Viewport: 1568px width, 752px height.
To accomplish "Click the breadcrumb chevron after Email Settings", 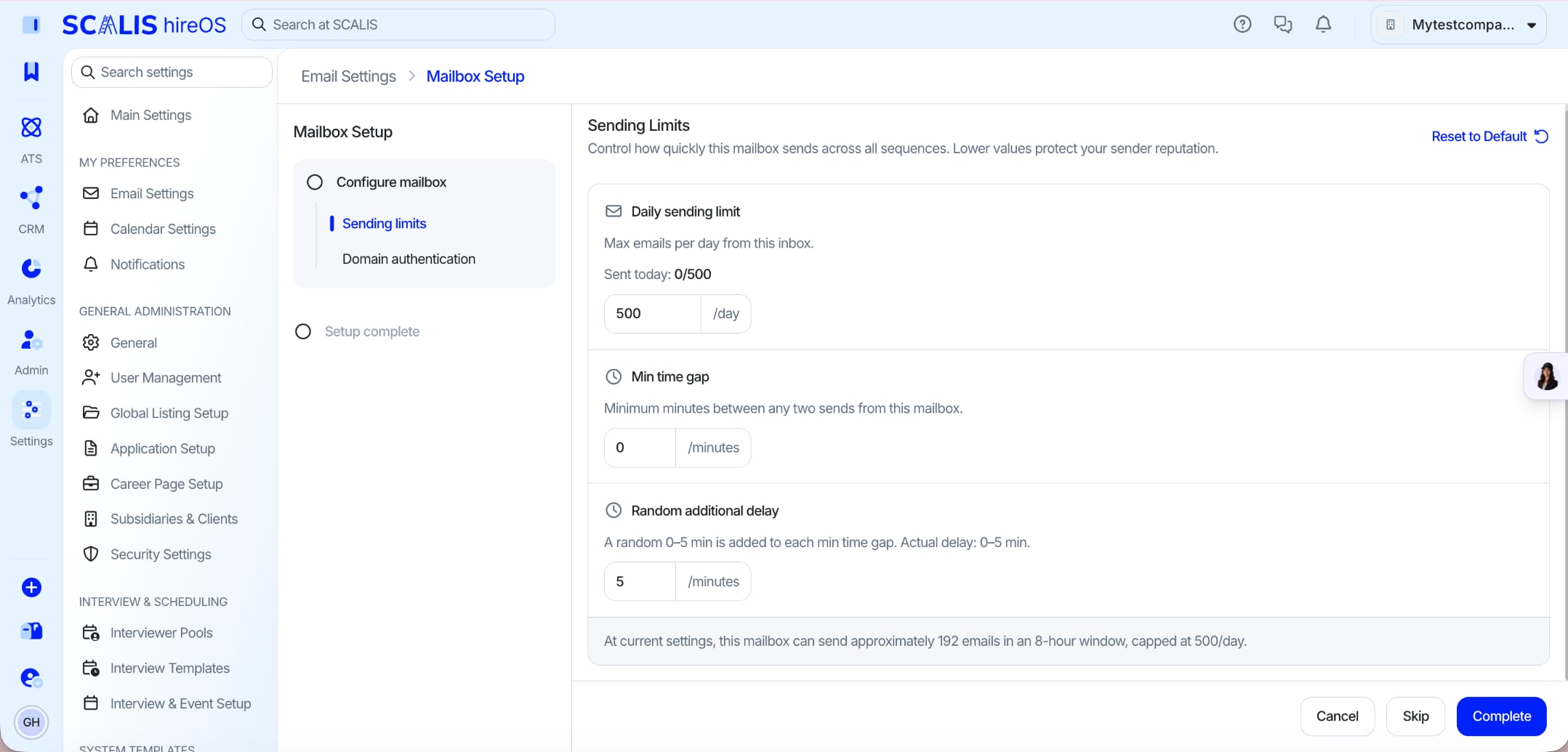I will [411, 76].
